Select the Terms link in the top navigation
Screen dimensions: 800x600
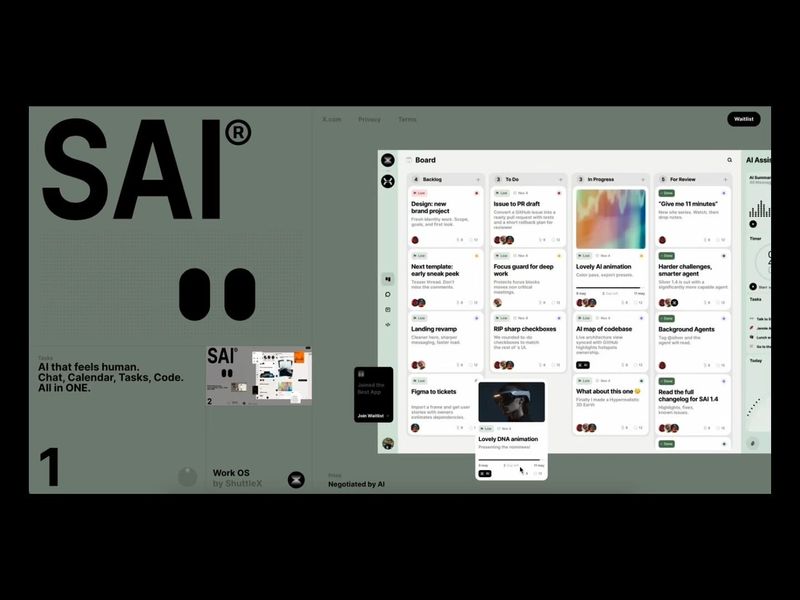[406, 119]
